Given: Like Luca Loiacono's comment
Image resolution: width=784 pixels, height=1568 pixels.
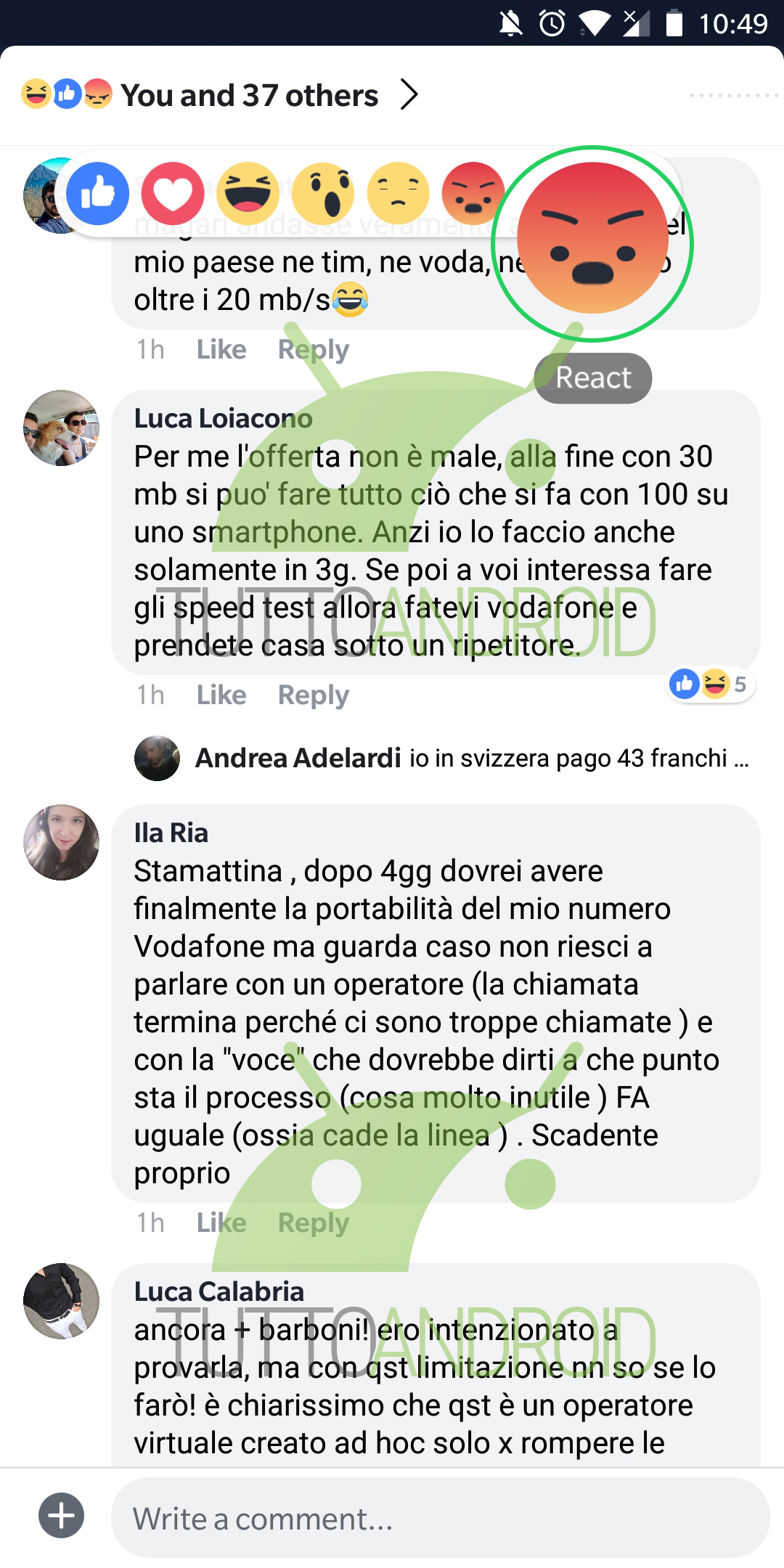Looking at the screenshot, I should (221, 695).
